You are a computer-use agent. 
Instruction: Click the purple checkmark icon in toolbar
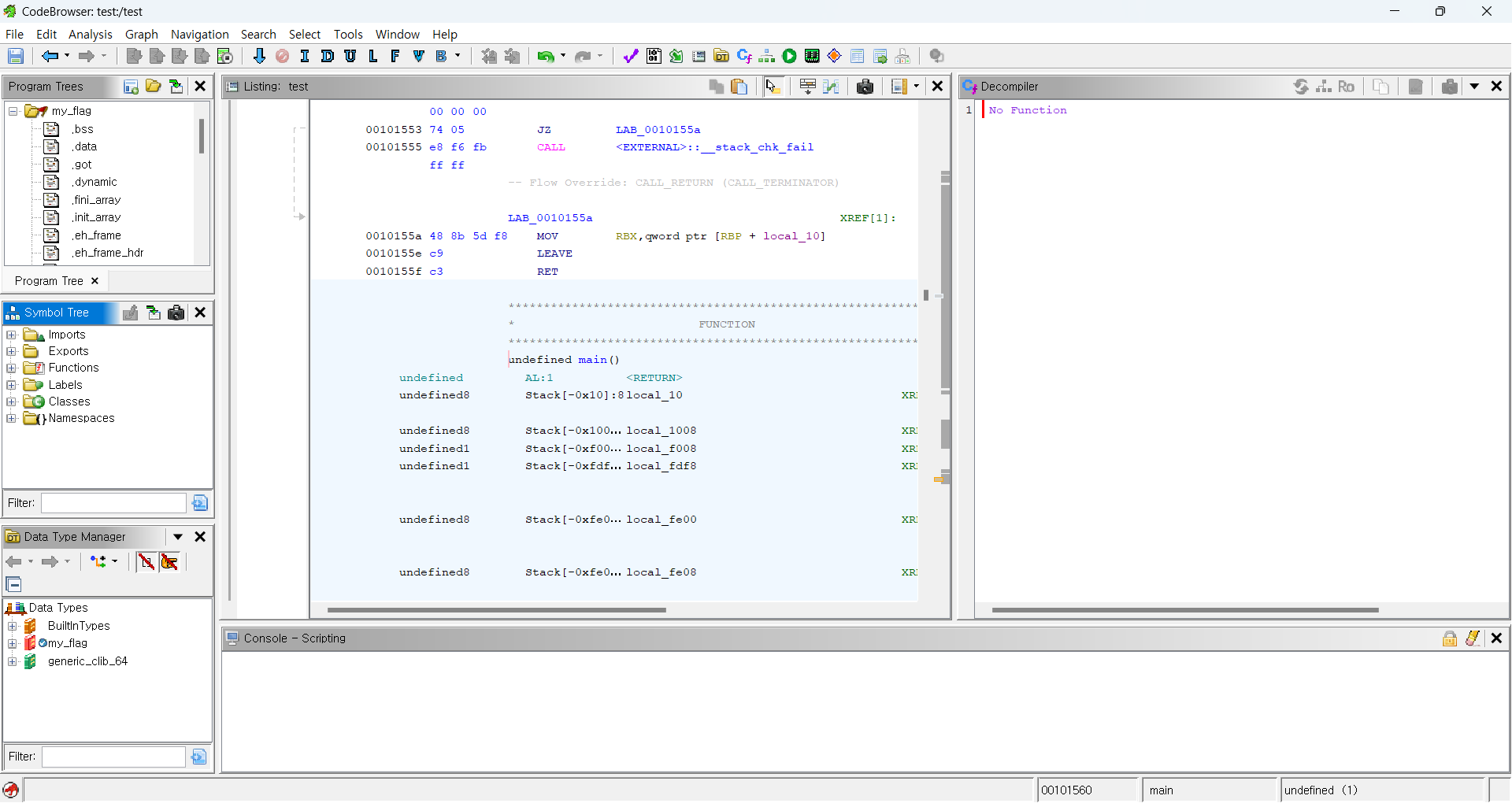coord(630,56)
